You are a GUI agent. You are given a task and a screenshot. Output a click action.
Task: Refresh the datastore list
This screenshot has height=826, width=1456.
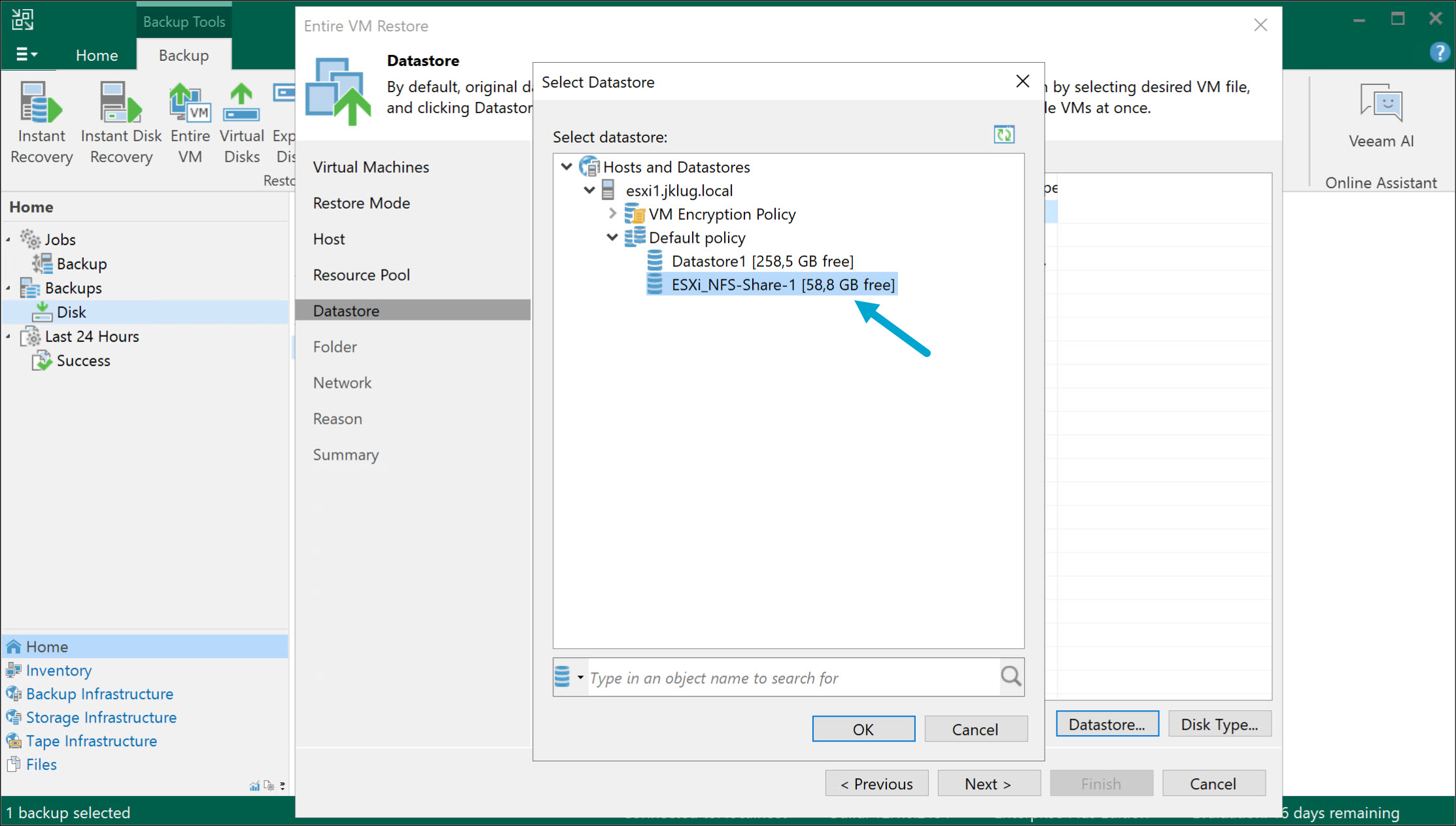coord(1004,135)
